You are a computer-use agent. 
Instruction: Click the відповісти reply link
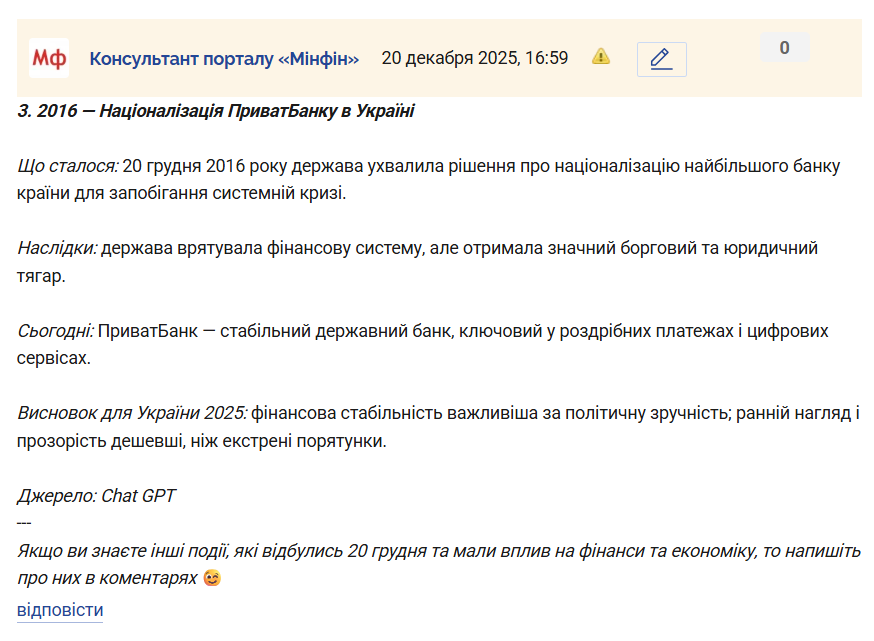pos(60,610)
